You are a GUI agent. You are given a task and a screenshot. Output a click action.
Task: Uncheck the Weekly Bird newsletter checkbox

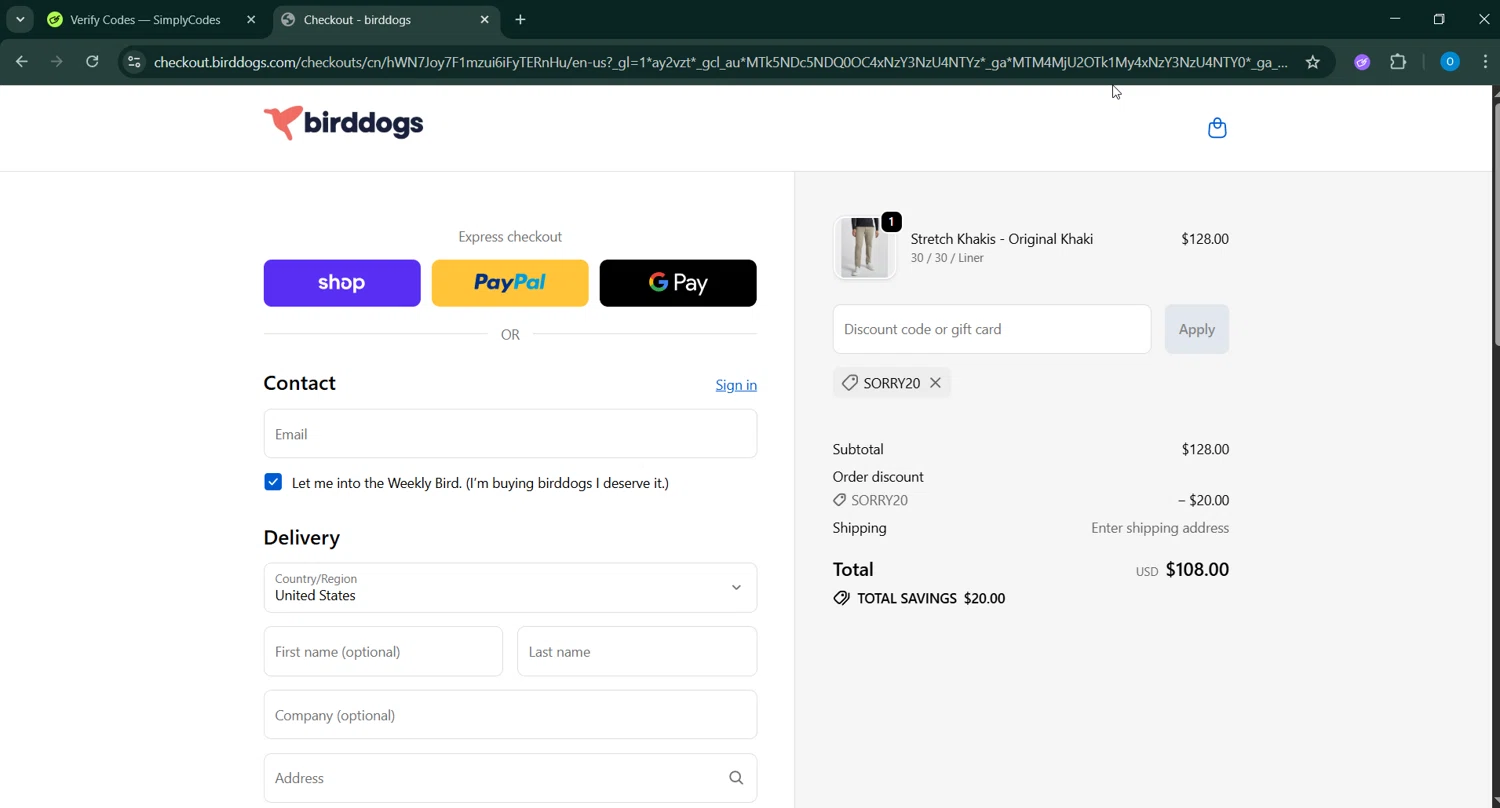pos(273,482)
